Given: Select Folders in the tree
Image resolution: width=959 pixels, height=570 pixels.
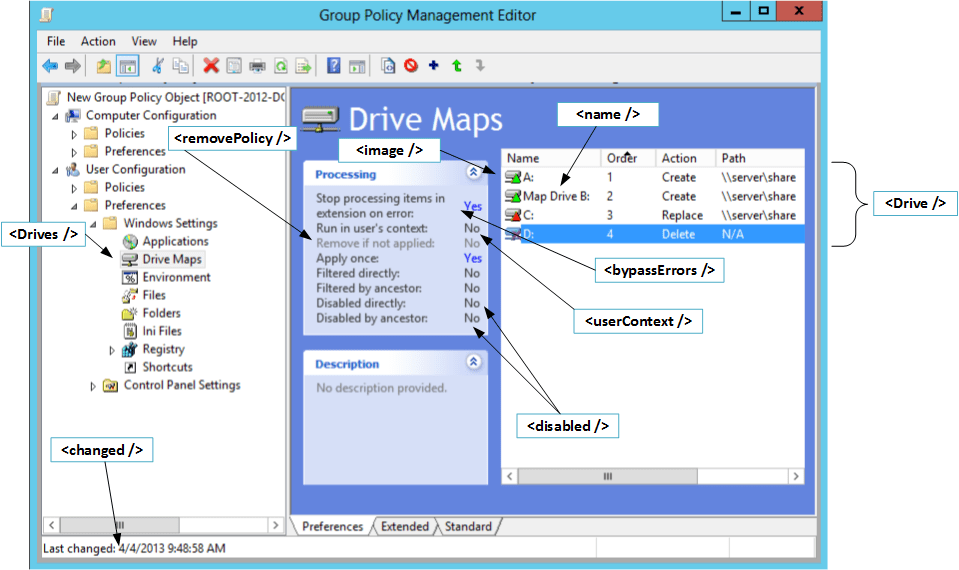Looking at the screenshot, I should (x=161, y=313).
